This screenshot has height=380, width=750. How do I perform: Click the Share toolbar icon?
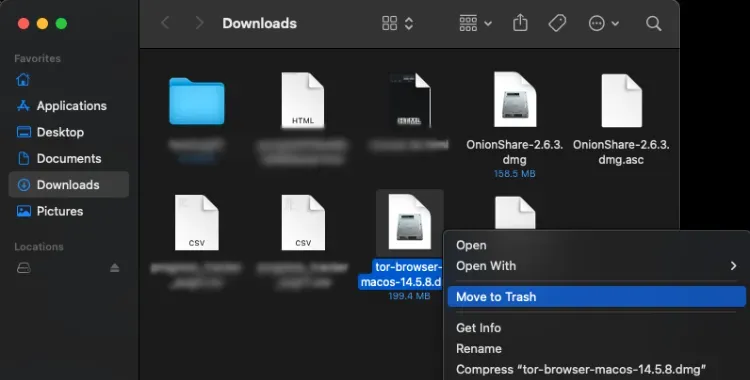pos(520,23)
